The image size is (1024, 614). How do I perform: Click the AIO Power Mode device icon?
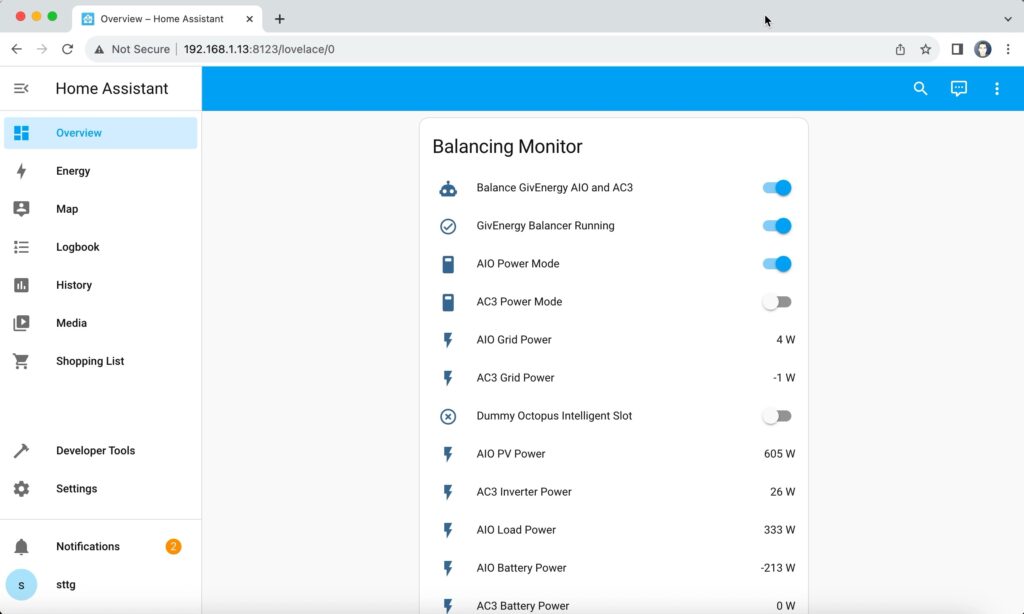pyautogui.click(x=448, y=264)
